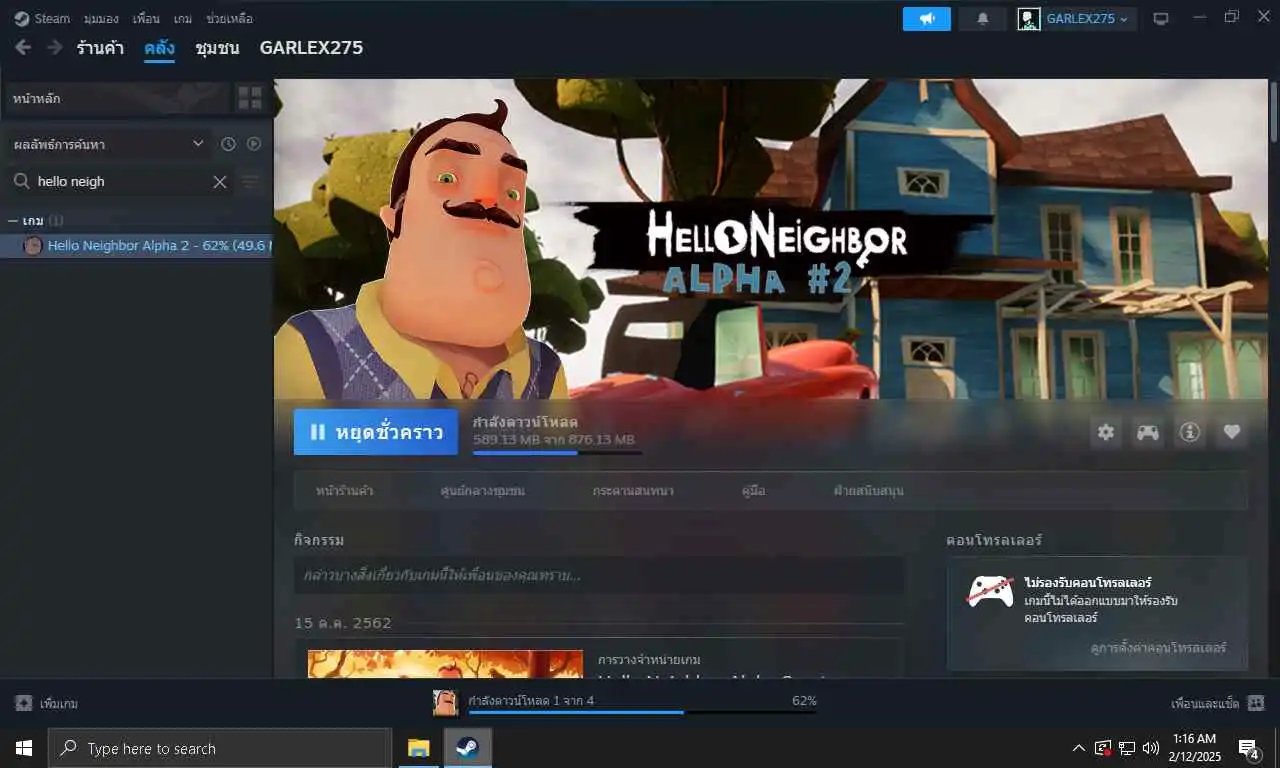Open the ศูนย์กลางชุมชน community hub link
This screenshot has width=1280, height=768.
pos(482,491)
